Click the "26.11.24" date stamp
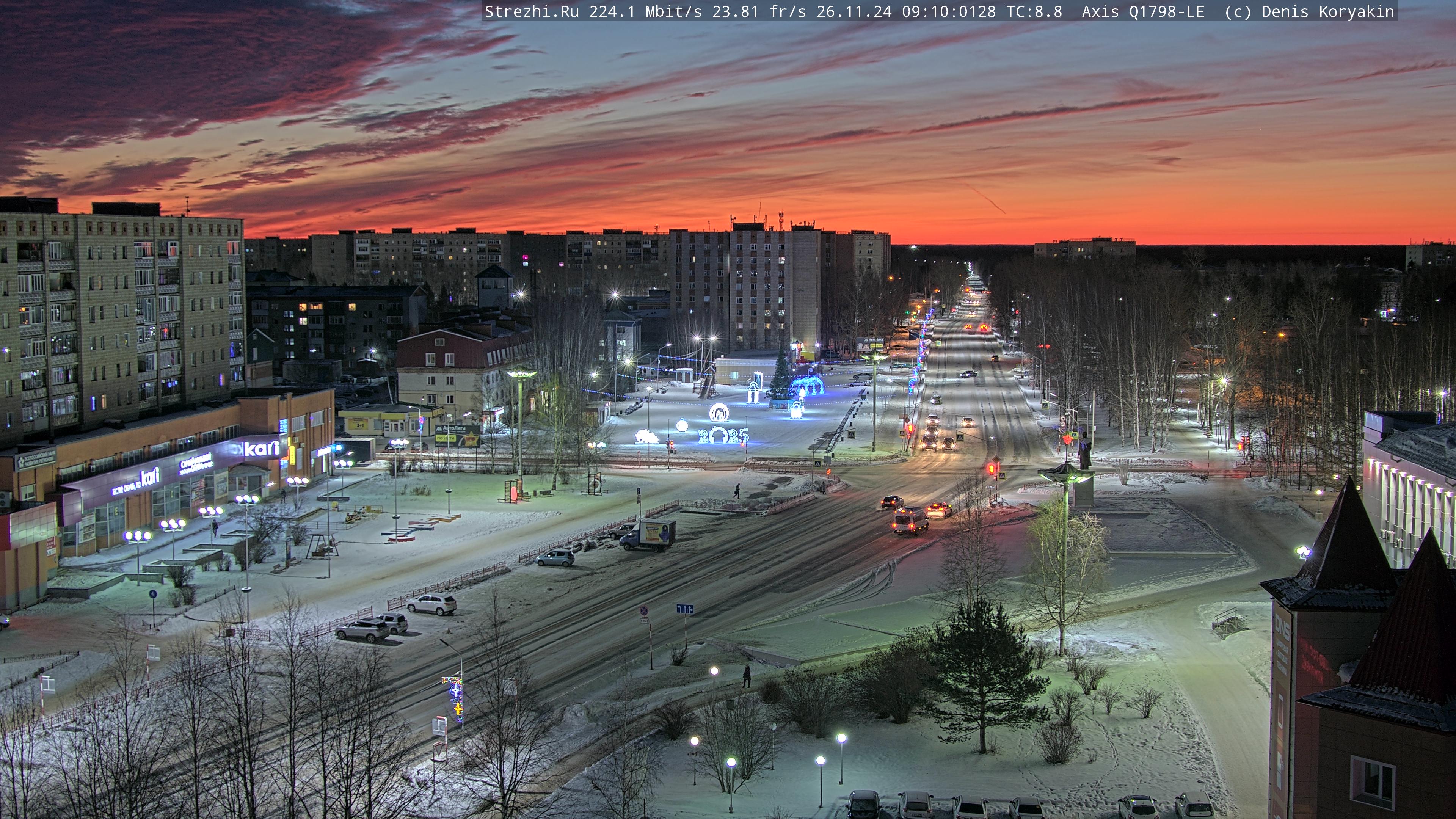The image size is (1456, 819). click(x=854, y=11)
